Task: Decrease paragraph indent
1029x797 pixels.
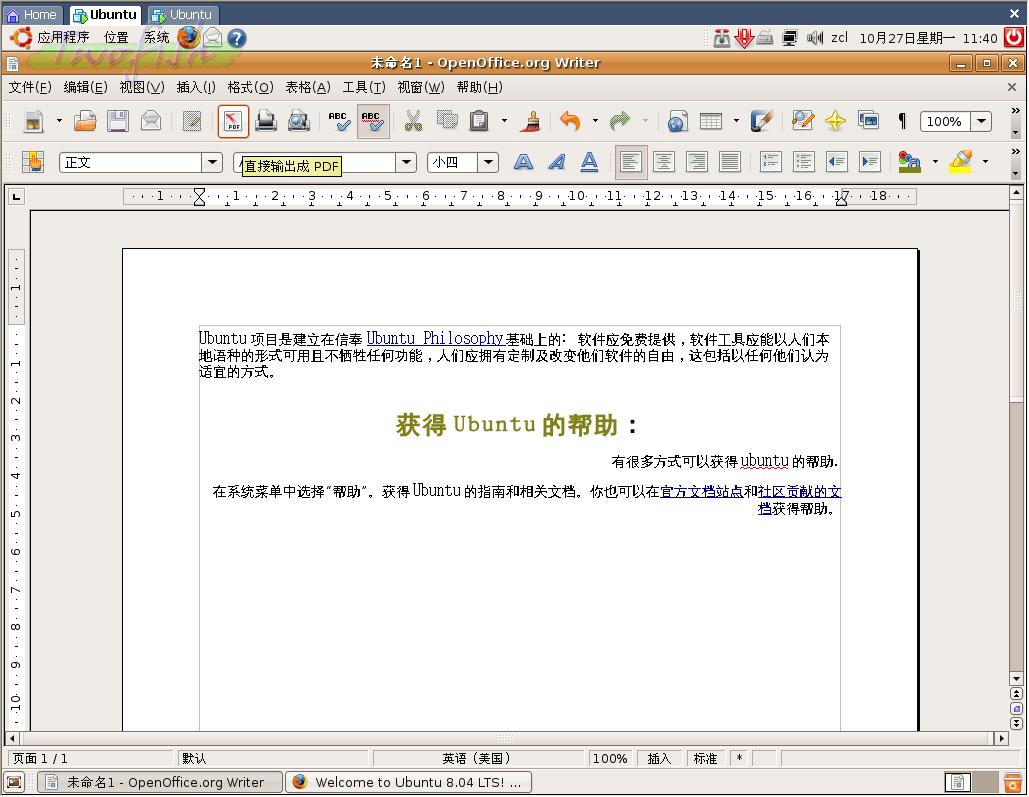Action: [x=837, y=162]
